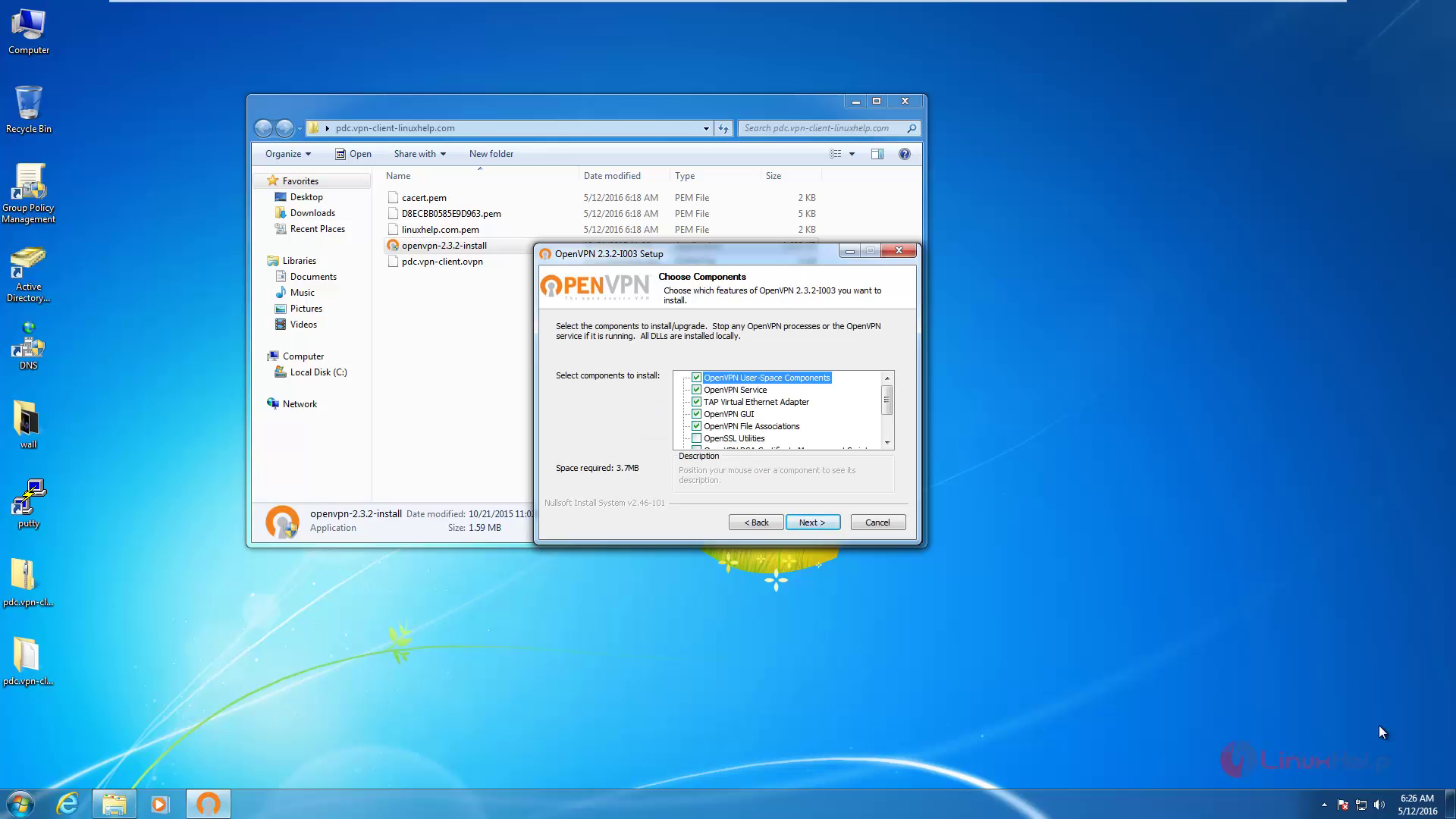Open Network in navigation pane
1456x819 pixels.
coord(300,404)
